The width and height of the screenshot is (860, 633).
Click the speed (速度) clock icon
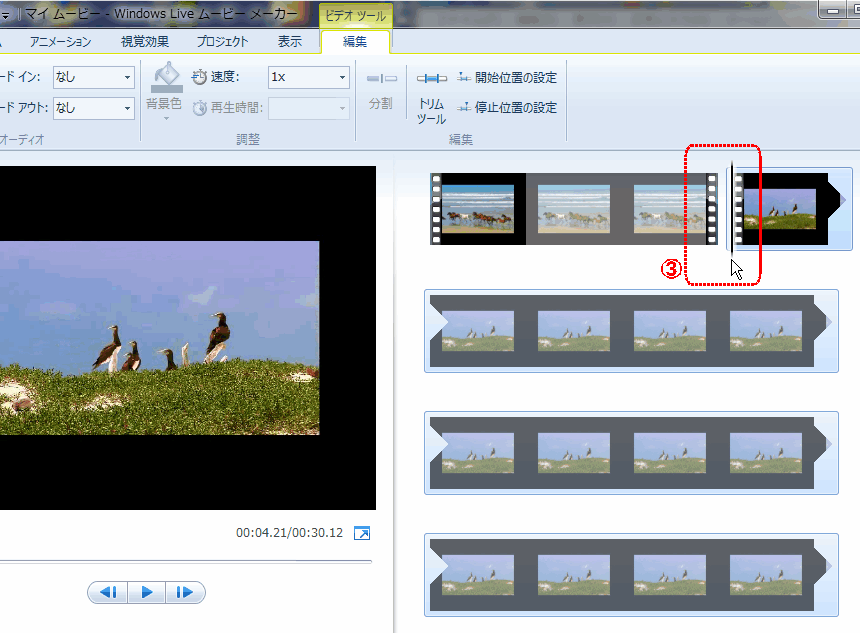click(x=199, y=77)
